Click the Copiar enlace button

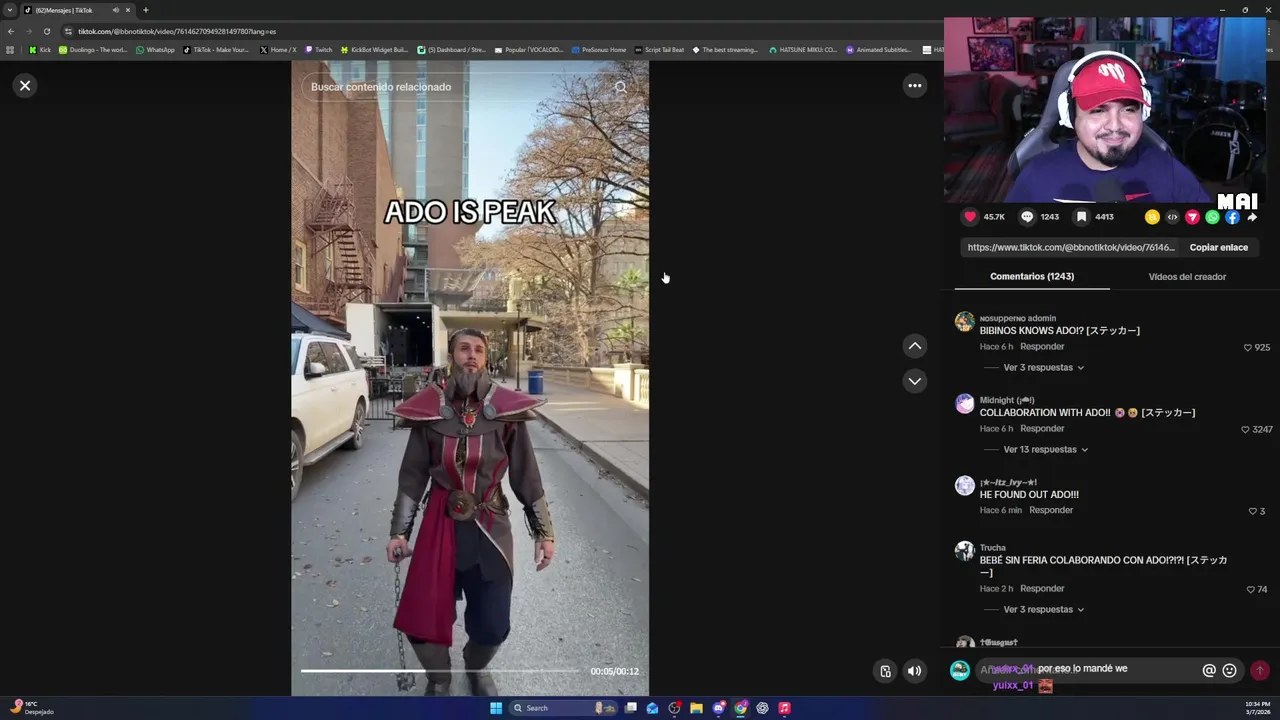(1218, 247)
